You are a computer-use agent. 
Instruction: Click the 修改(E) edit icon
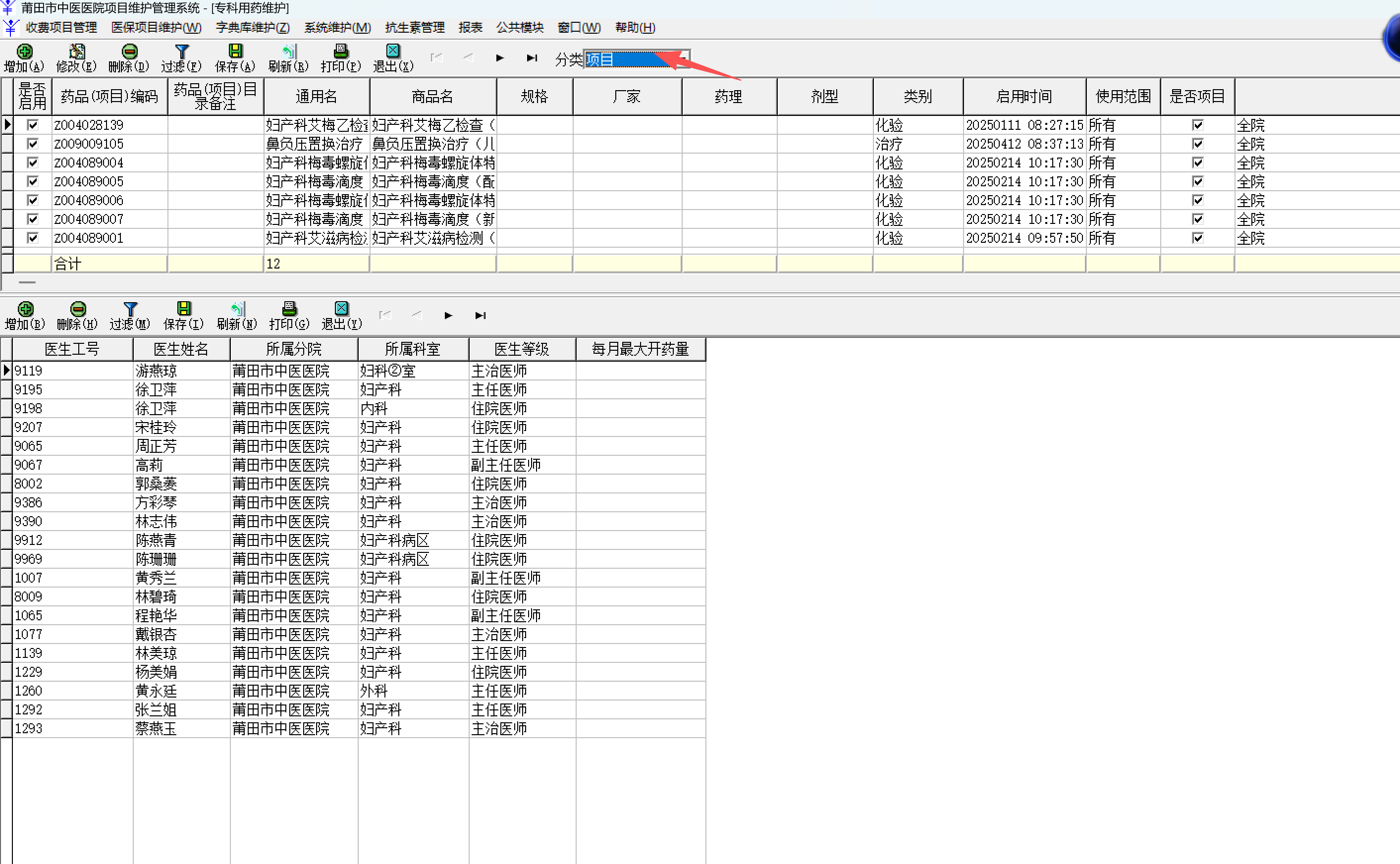tap(77, 53)
